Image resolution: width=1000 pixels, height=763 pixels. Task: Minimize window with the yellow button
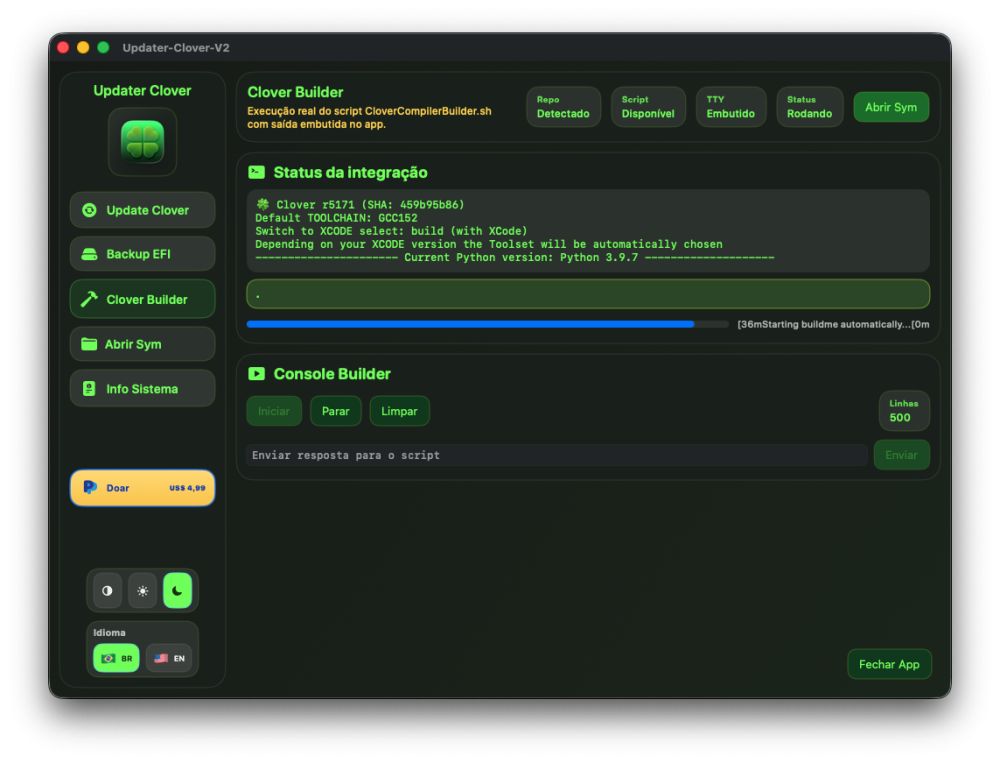(83, 47)
